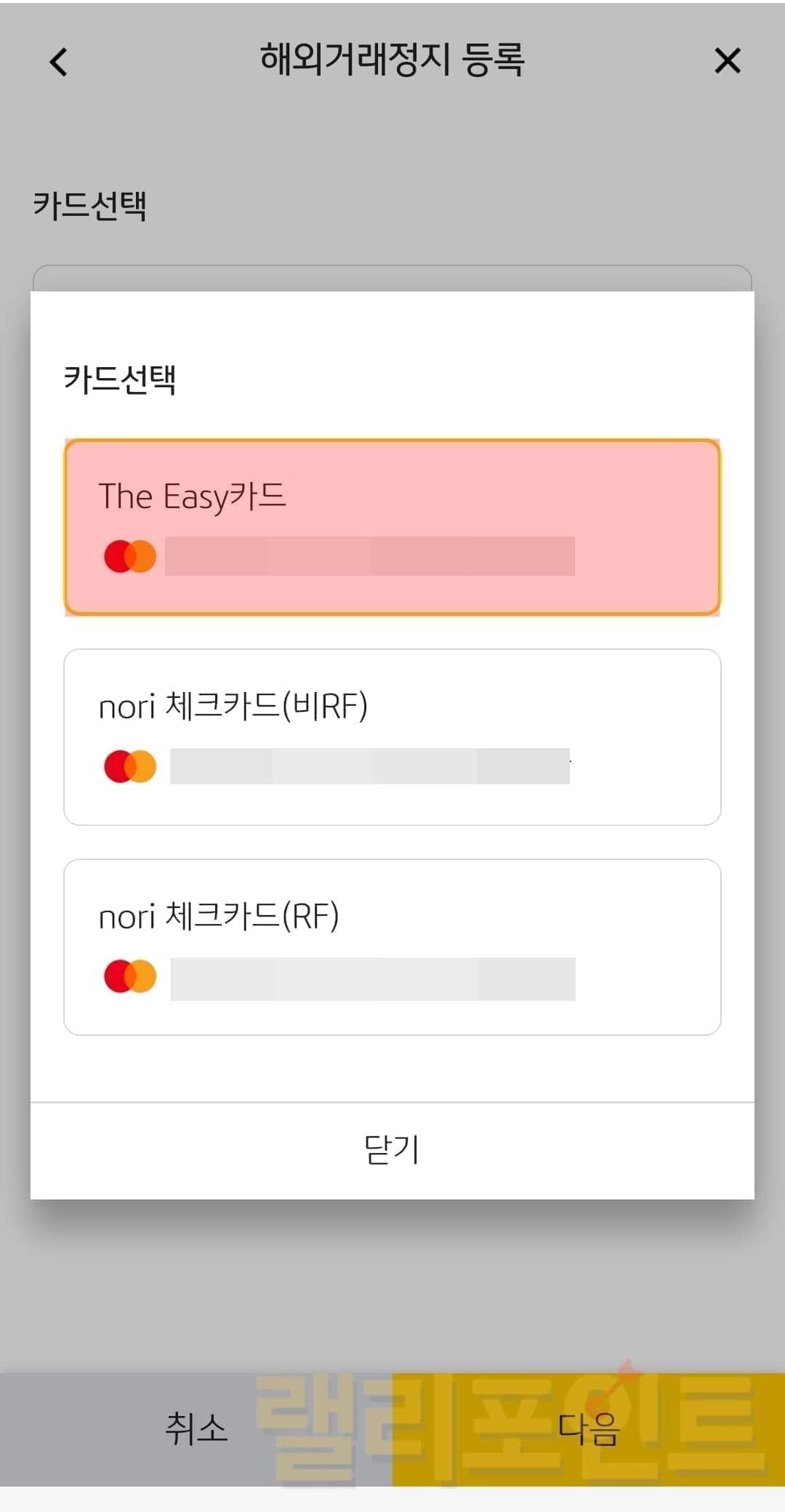This screenshot has width=785, height=1512.
Task: Tap the 다음 button at the bottom
Action: pyautogui.click(x=589, y=1428)
